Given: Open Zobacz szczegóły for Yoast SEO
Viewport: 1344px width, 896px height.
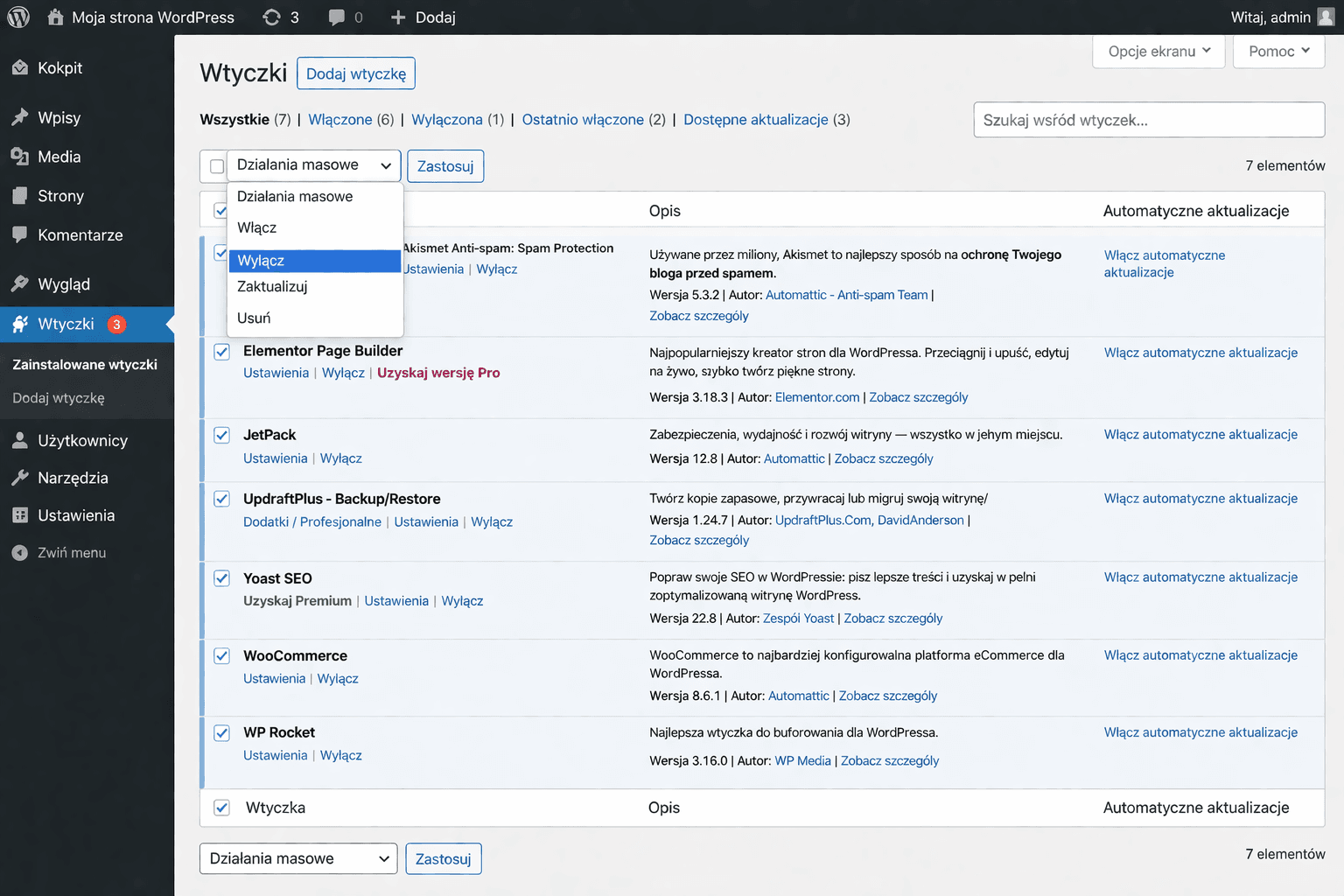Looking at the screenshot, I should [893, 619].
